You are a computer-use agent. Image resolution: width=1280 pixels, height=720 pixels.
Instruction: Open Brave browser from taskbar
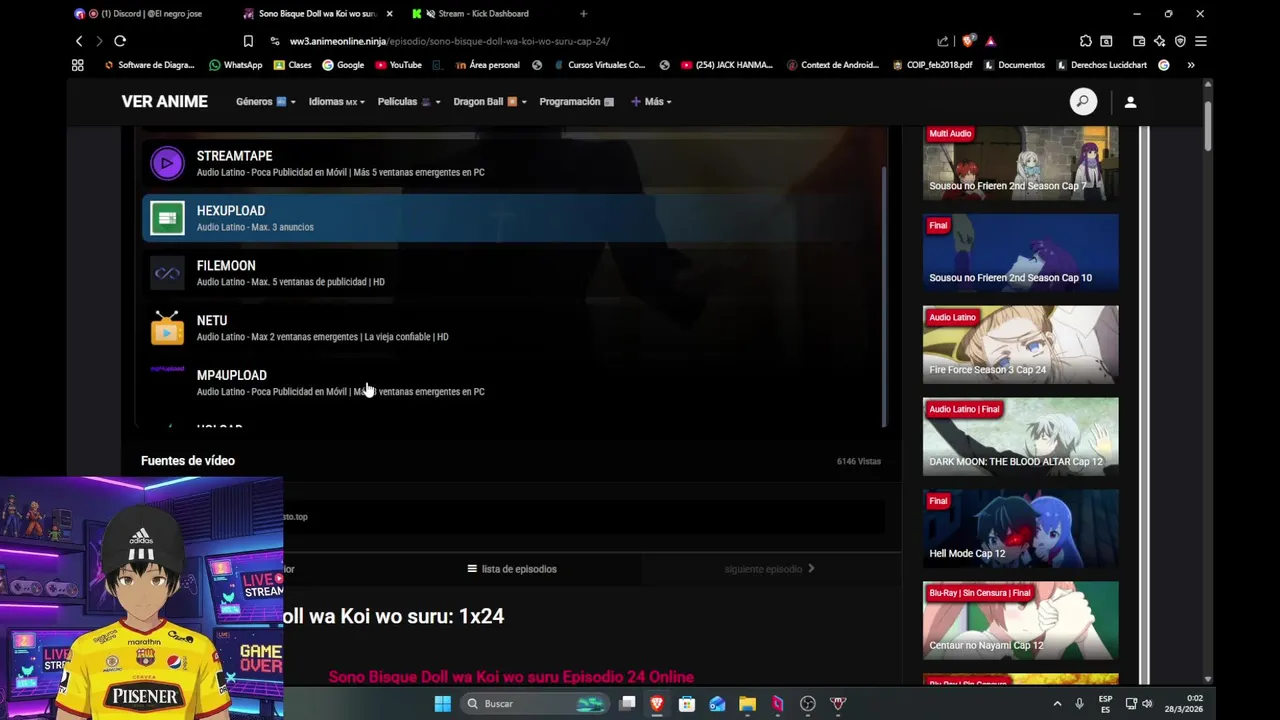point(657,703)
